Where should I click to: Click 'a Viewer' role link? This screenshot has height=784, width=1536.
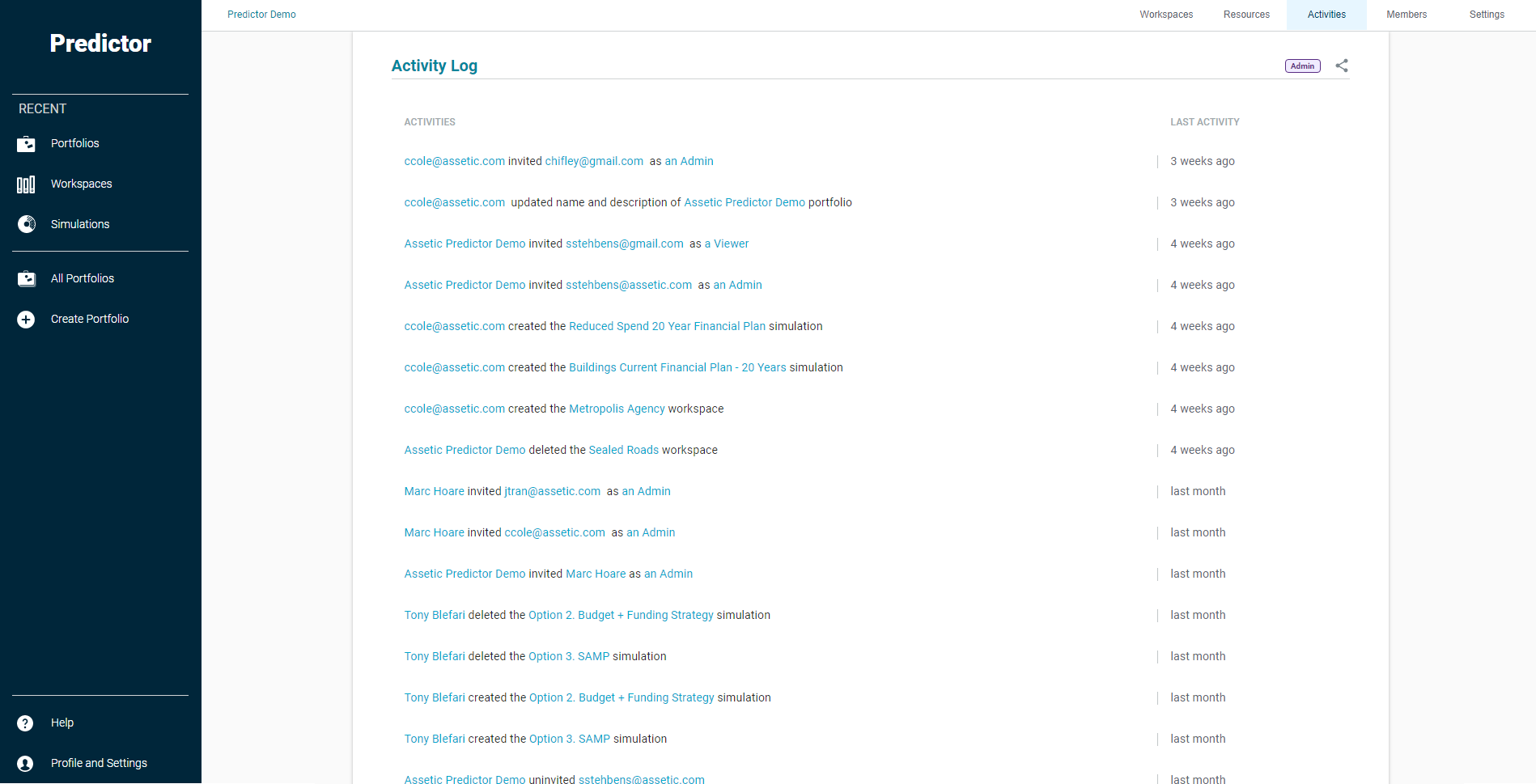[727, 244]
